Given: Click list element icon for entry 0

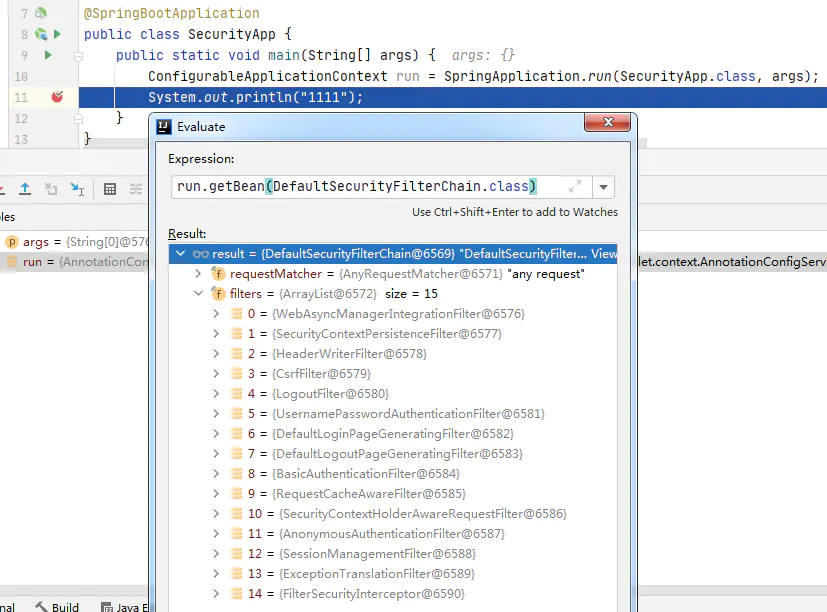Looking at the screenshot, I should 237,314.
